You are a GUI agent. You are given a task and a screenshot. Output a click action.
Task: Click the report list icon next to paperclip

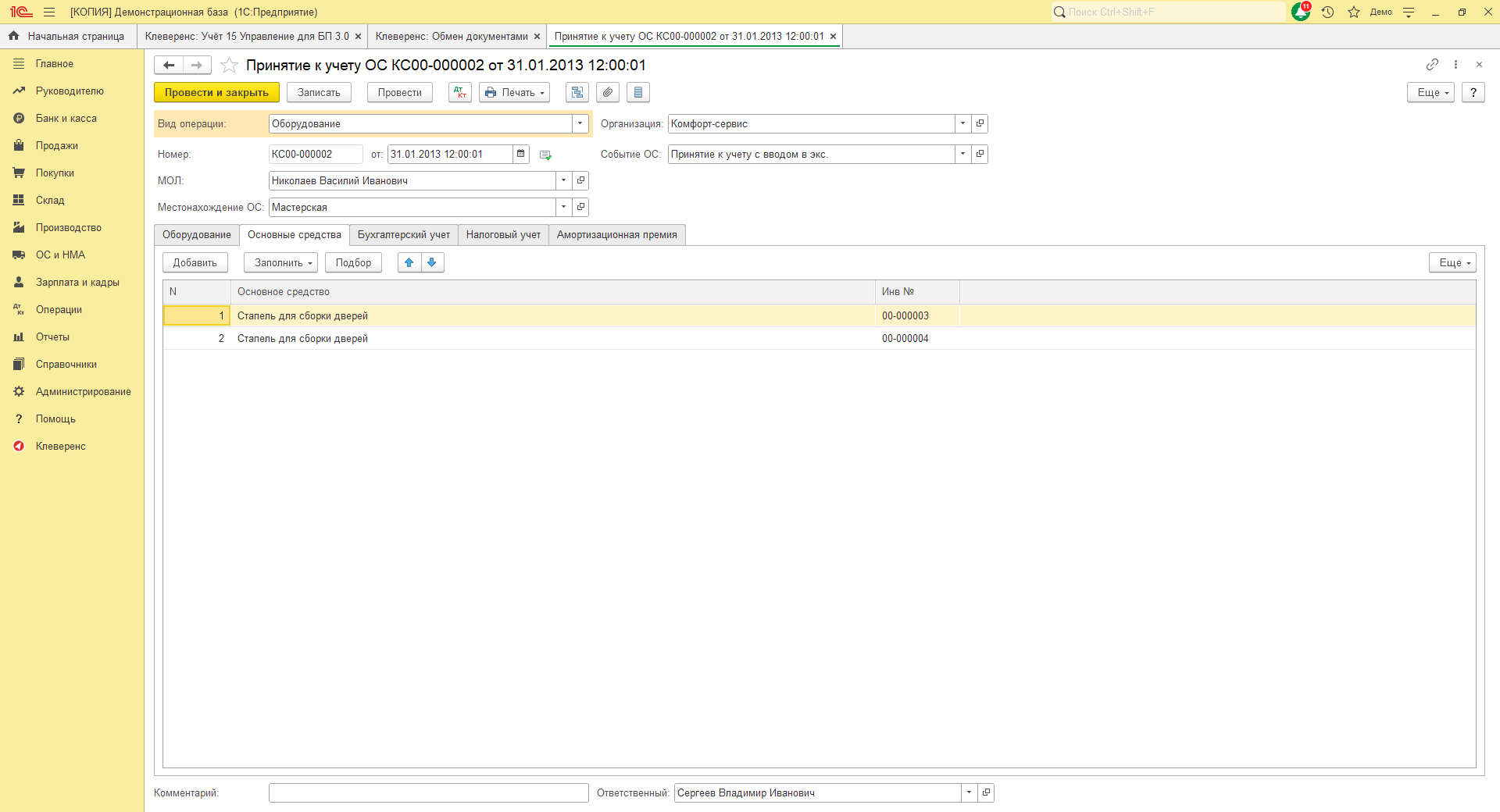(x=638, y=92)
